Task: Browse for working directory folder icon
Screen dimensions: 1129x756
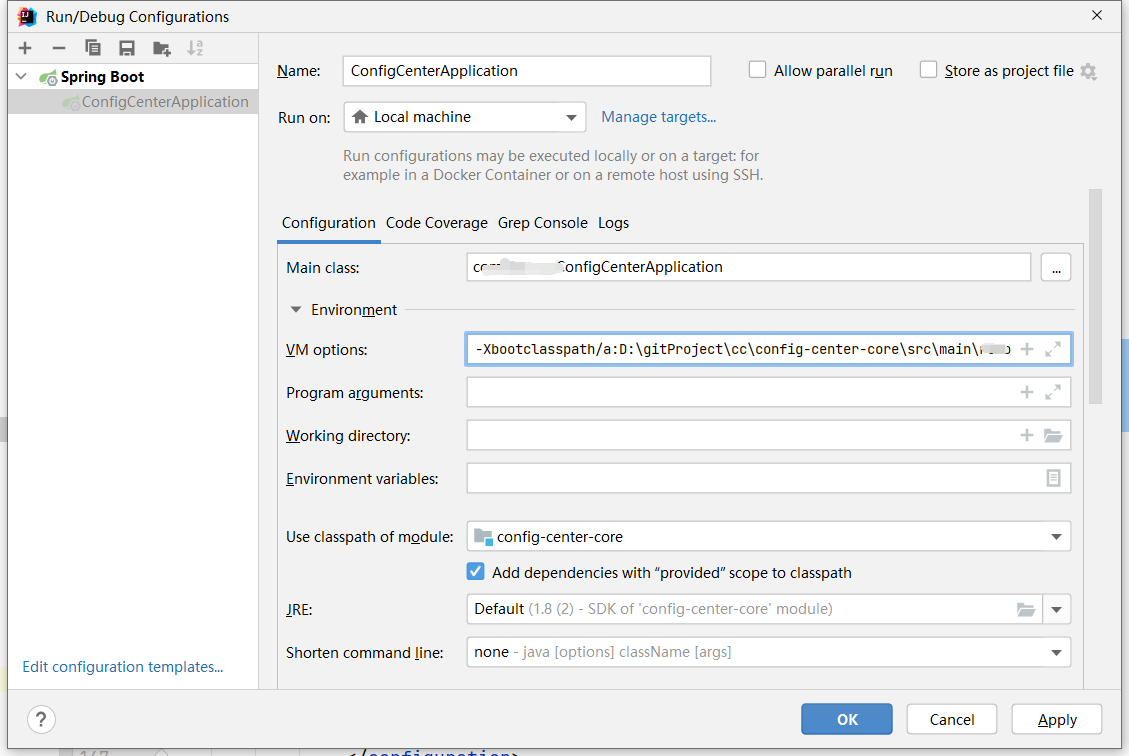Action: click(1053, 436)
